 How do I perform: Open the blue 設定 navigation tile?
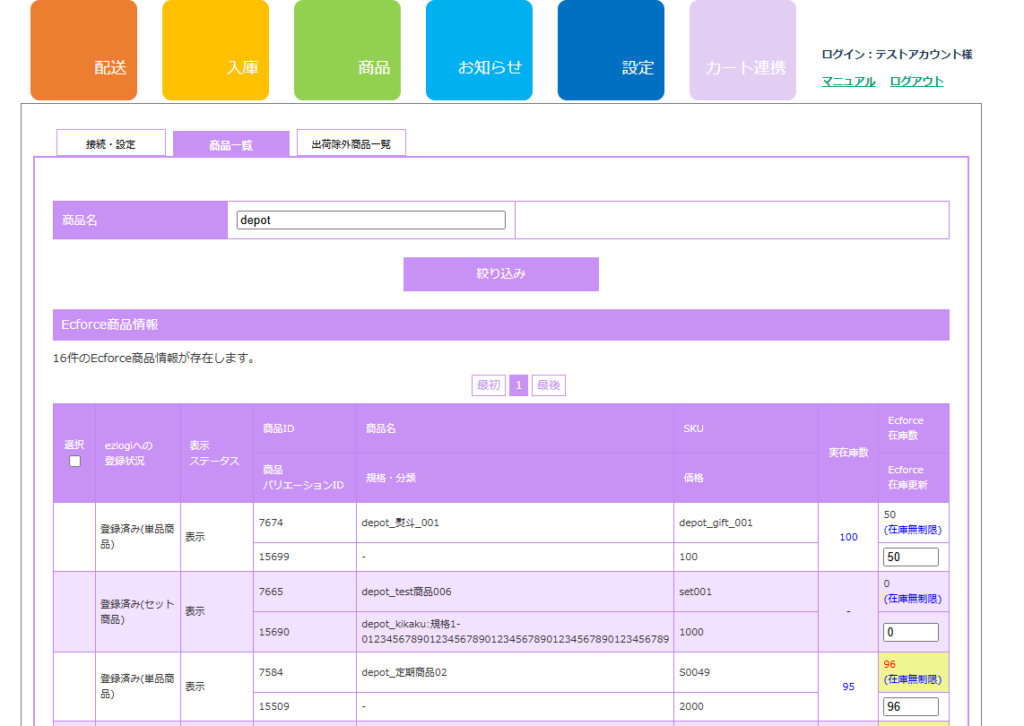610,51
